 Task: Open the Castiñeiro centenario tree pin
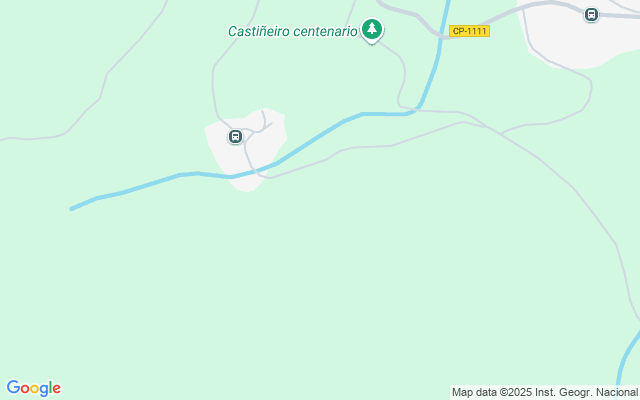coord(371,30)
